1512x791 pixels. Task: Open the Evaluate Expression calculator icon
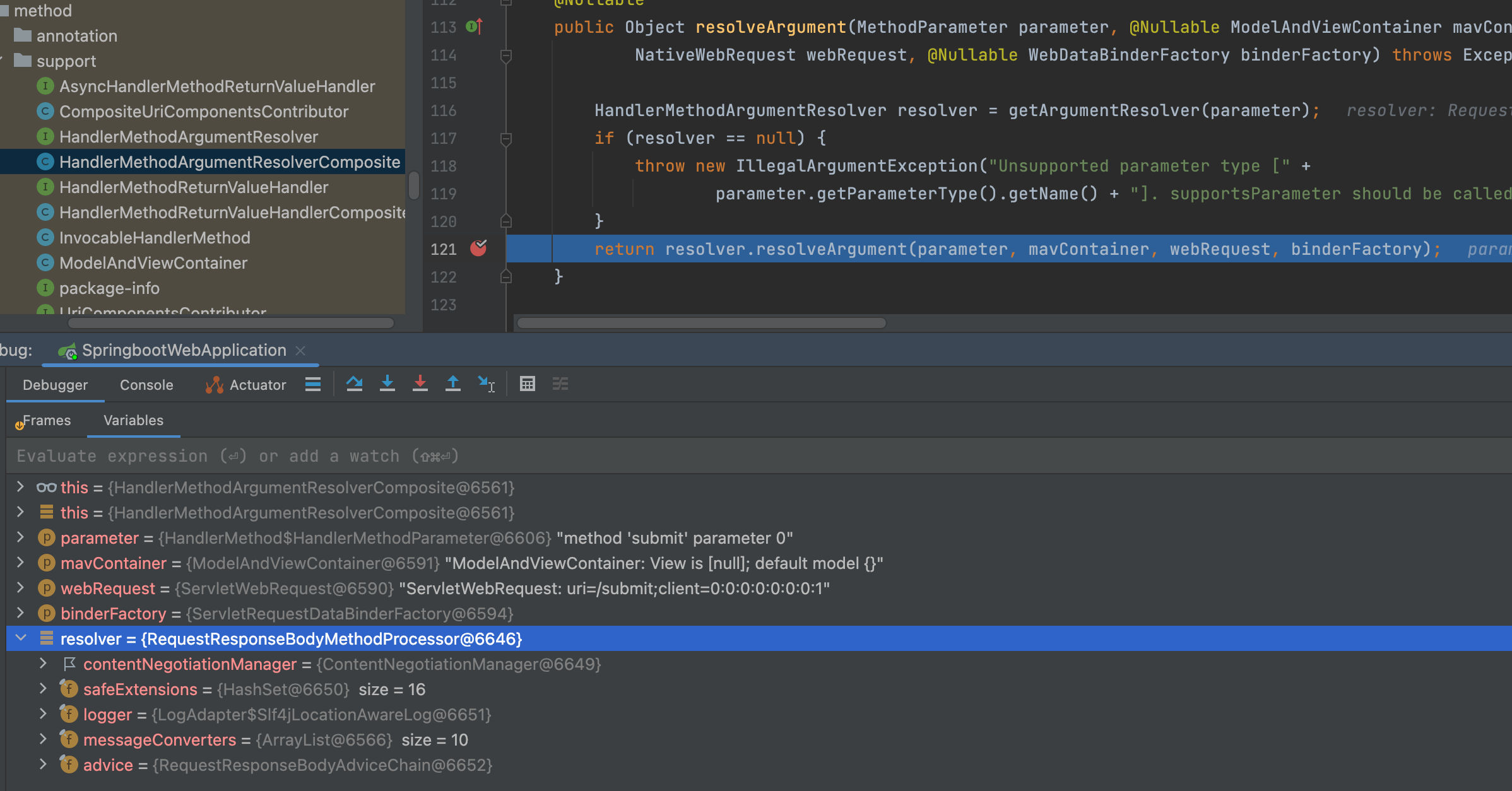[528, 384]
